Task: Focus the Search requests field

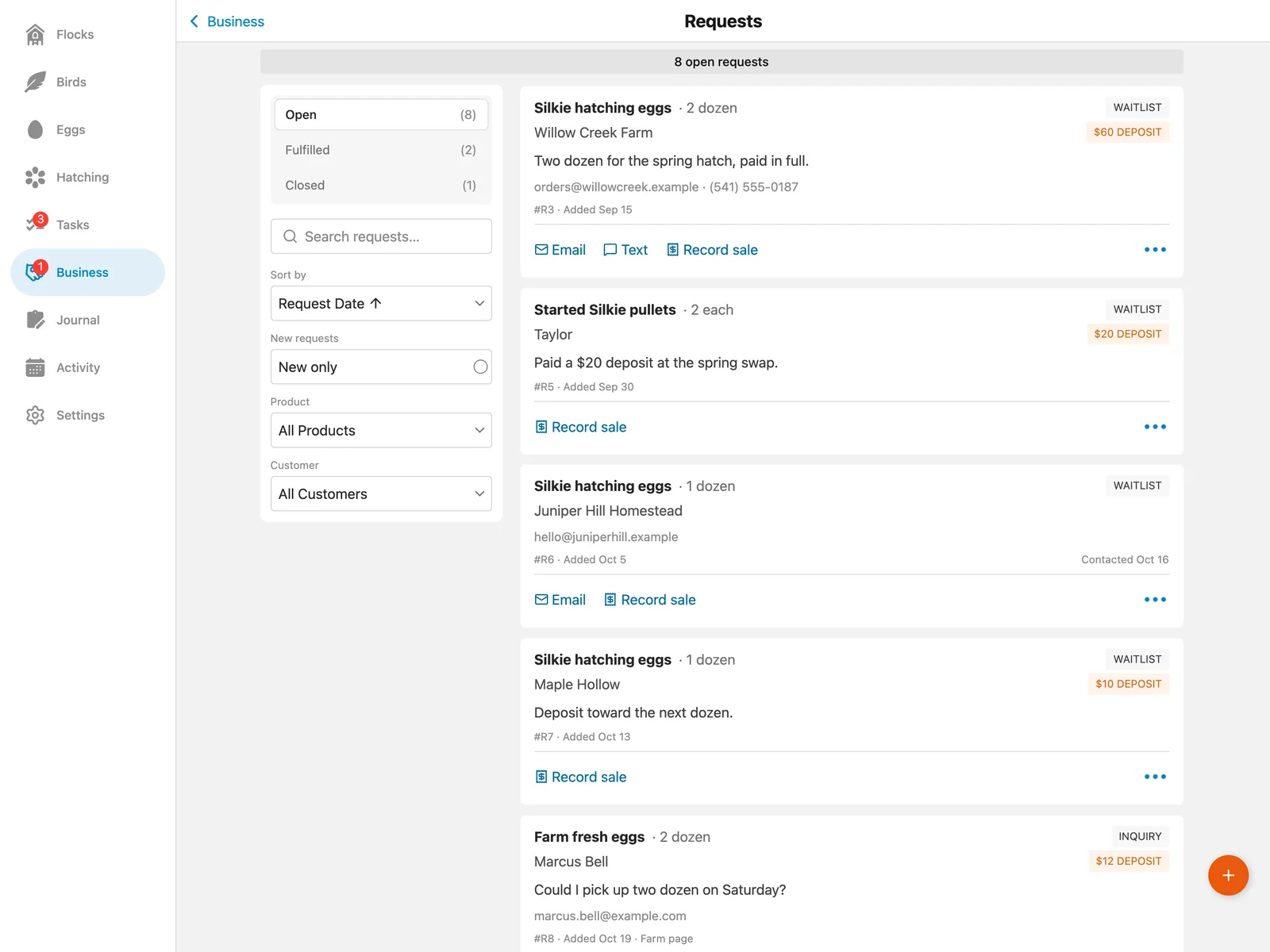Action: point(381,236)
